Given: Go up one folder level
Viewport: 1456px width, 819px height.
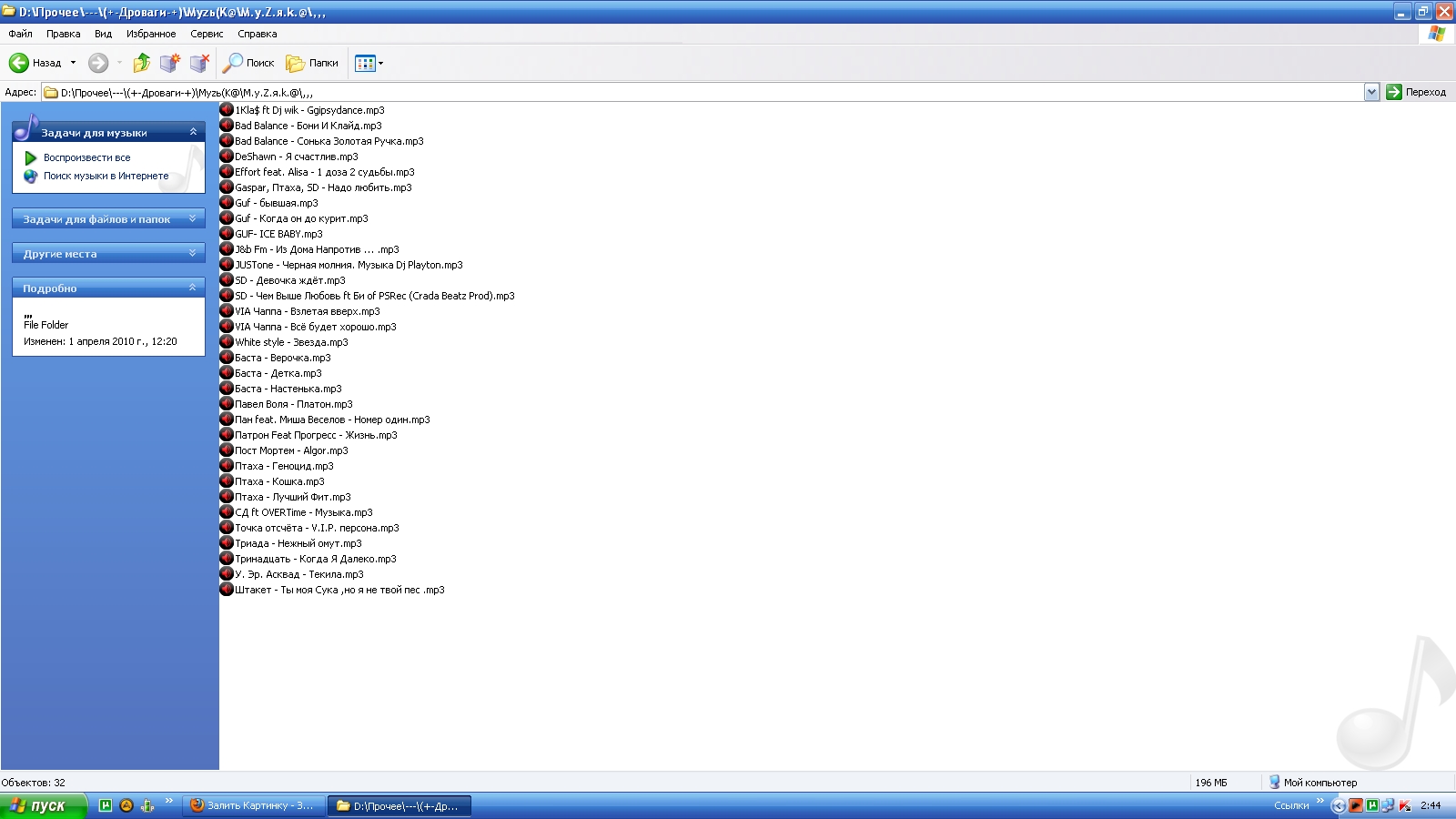Looking at the screenshot, I should [141, 63].
